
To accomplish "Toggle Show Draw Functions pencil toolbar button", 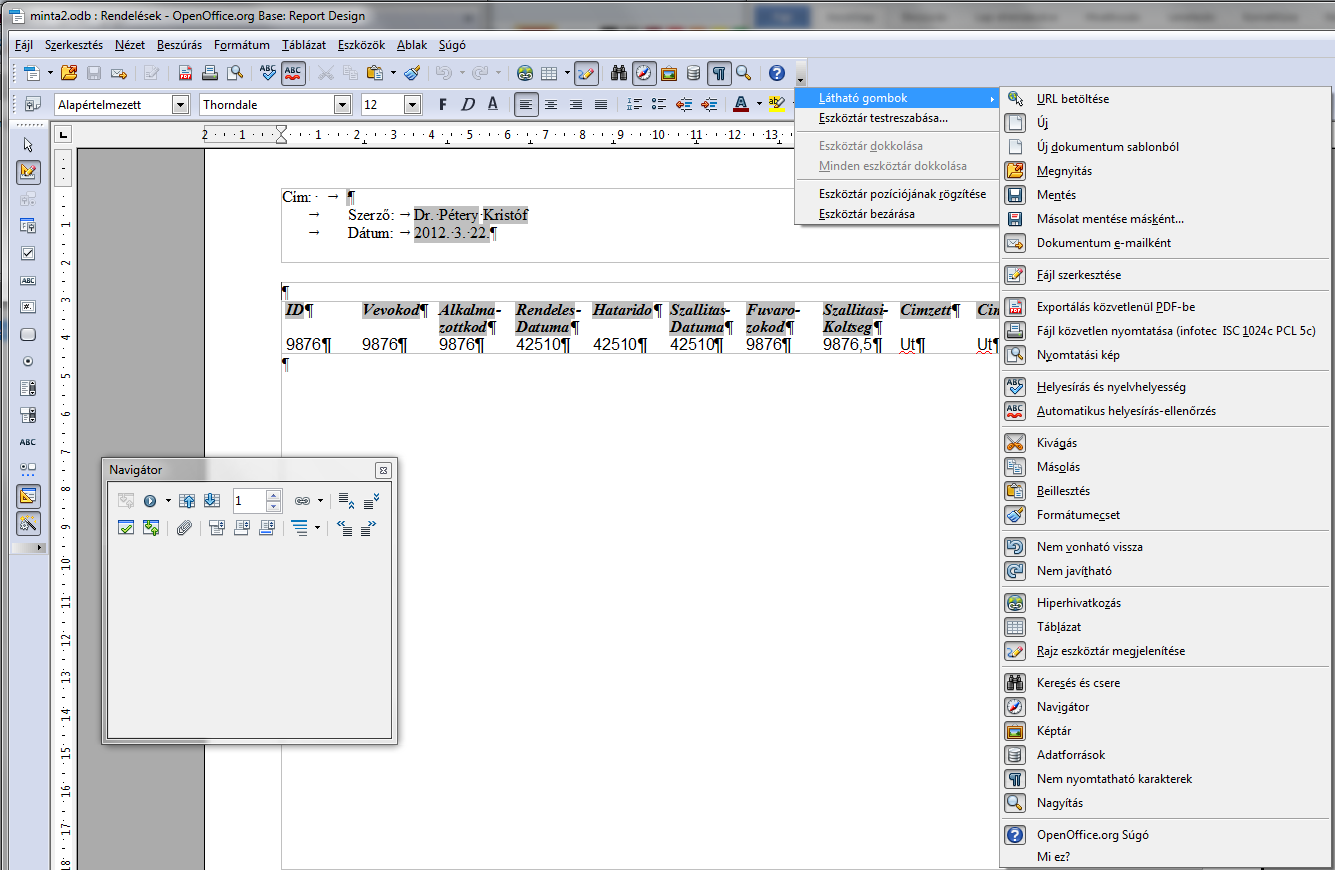I will (x=586, y=73).
